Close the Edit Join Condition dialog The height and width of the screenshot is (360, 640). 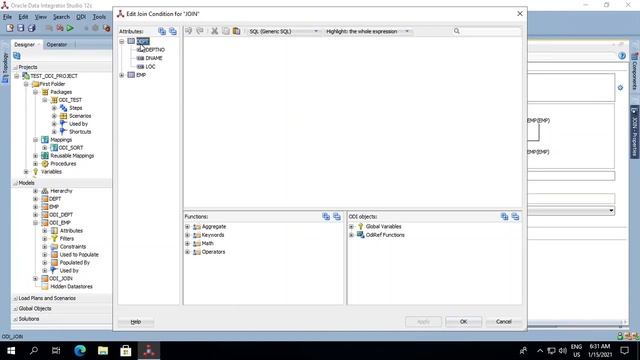pyautogui.click(x=520, y=13)
